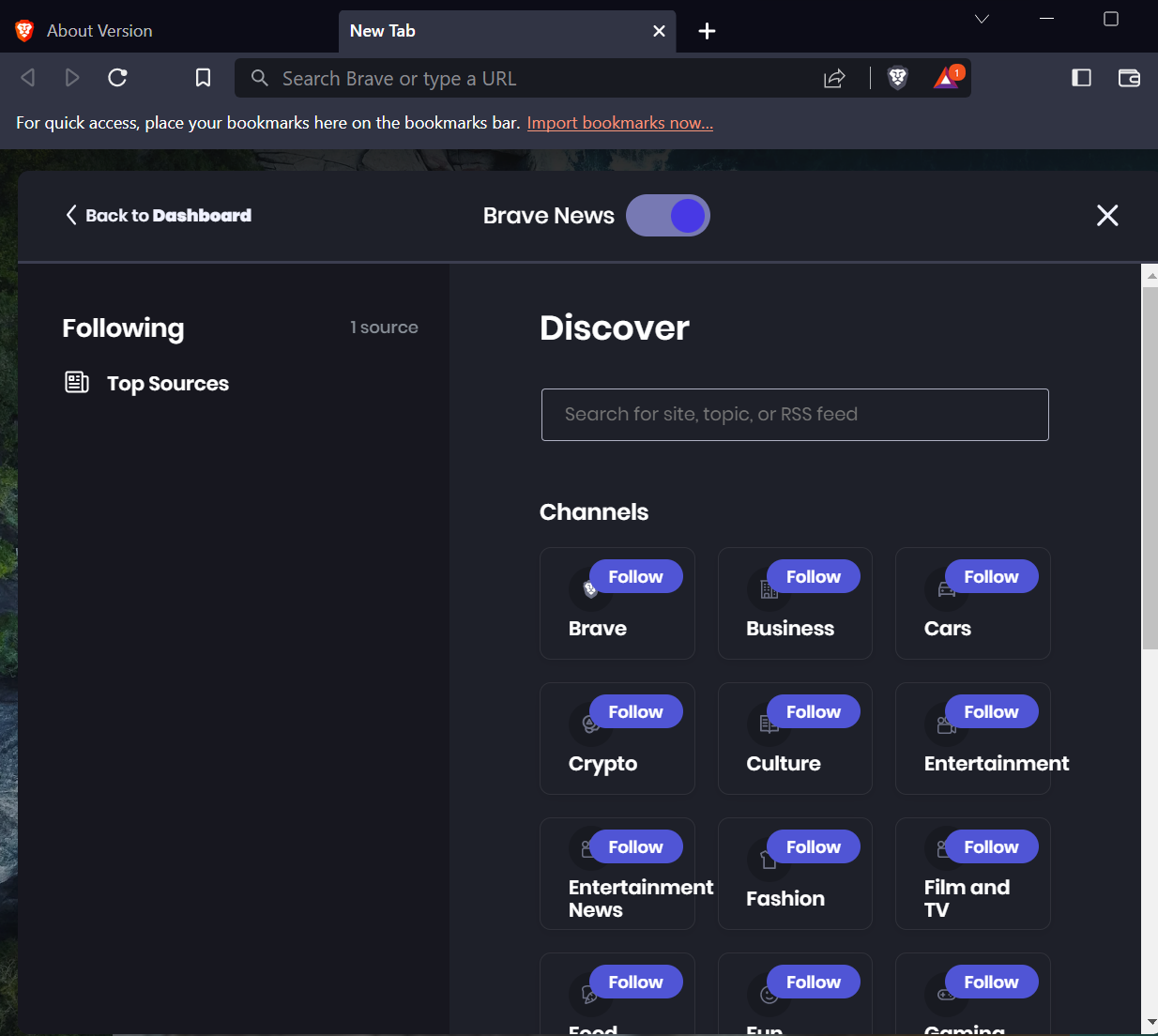Follow the Entertainment channel
Viewport: 1158px width, 1036px height.
click(x=991, y=711)
